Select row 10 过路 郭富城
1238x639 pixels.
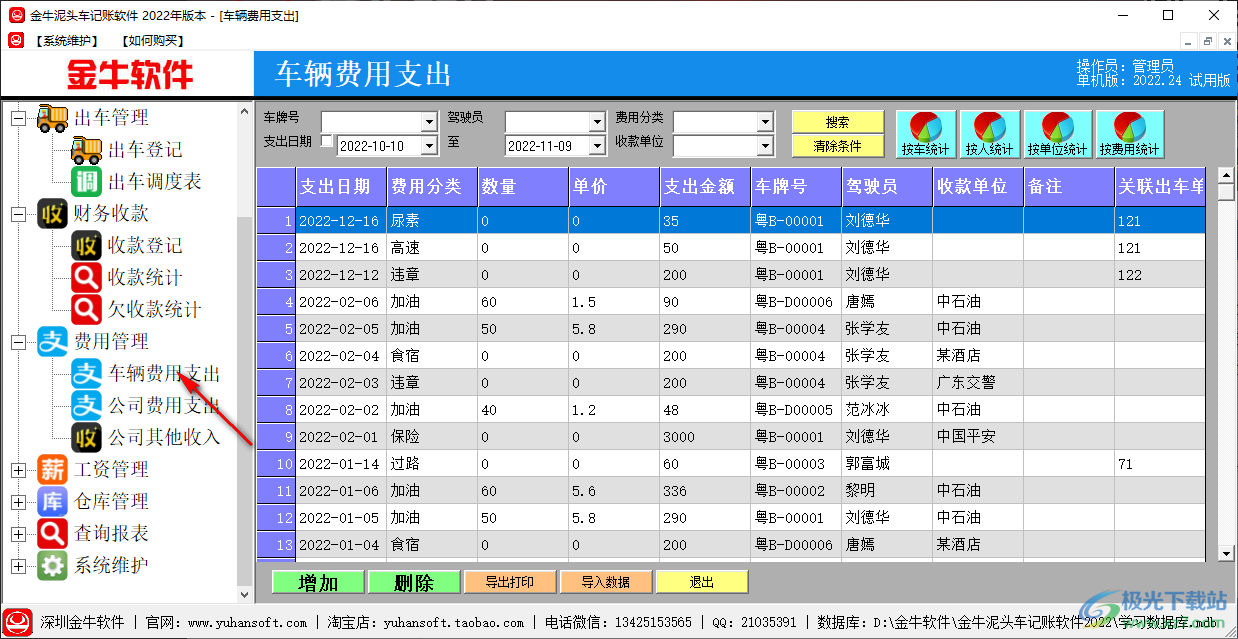[x=730, y=463]
